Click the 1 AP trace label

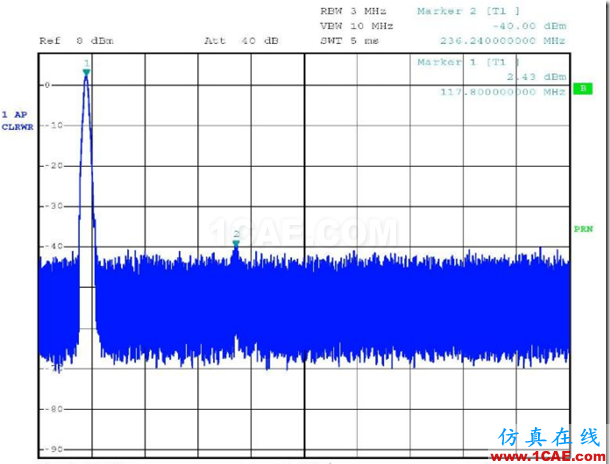pyautogui.click(x=14, y=114)
